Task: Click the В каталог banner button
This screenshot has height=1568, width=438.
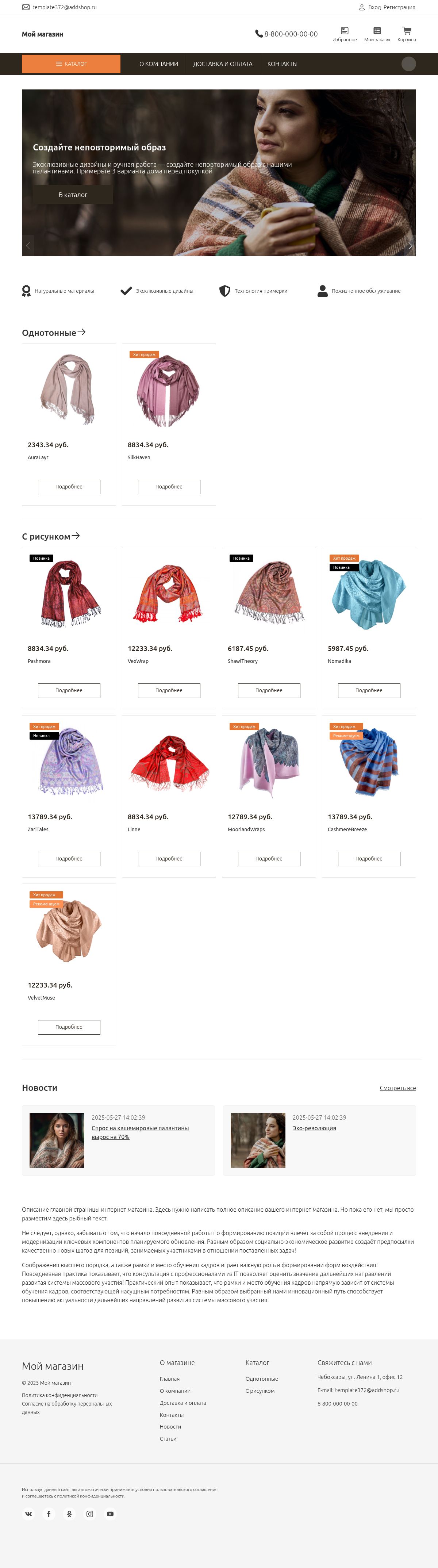Action: [73, 195]
